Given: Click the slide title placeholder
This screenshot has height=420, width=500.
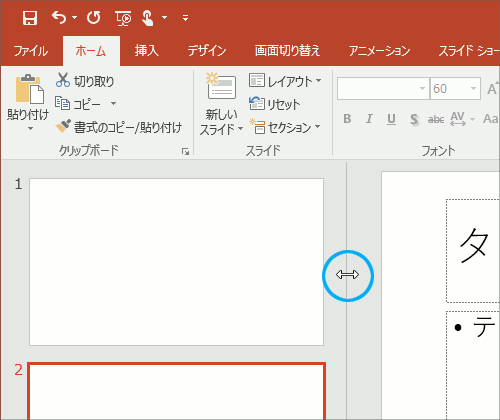Looking at the screenshot, I should (x=473, y=251).
